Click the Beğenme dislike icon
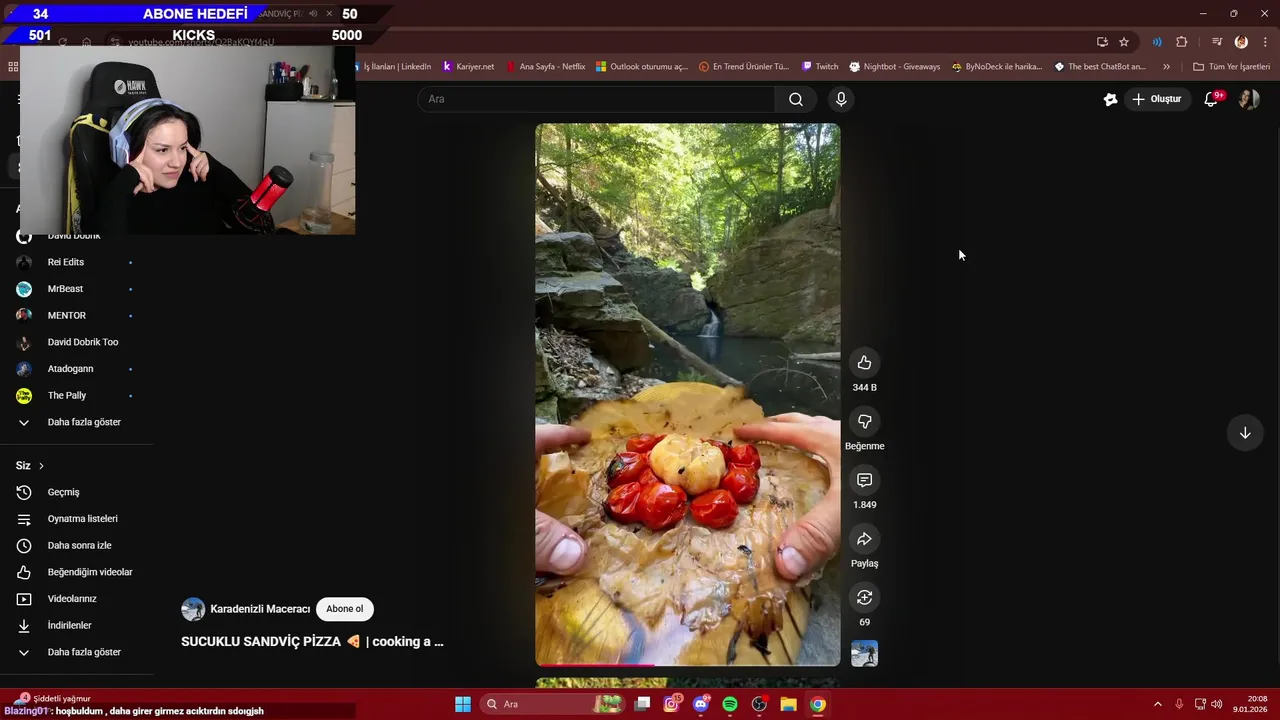Viewport: 1280px width, 720px height. click(864, 421)
